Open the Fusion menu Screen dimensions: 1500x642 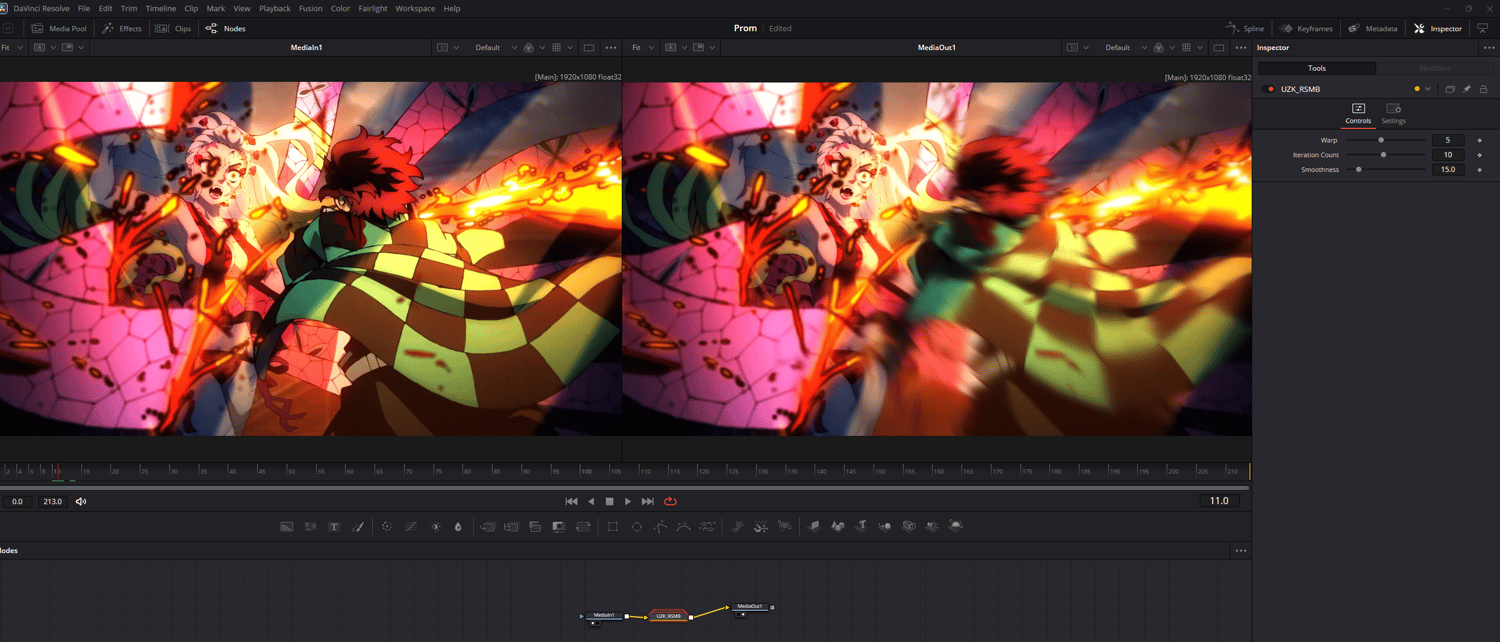point(310,8)
